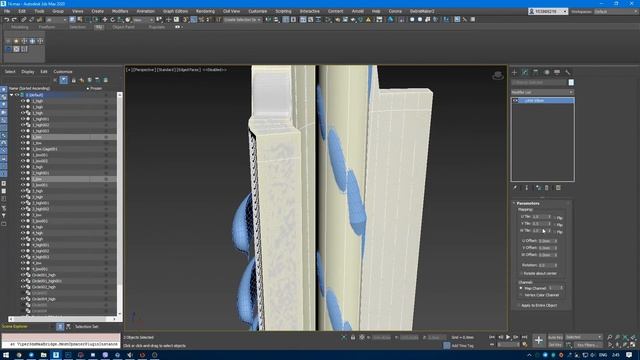Activate the Select and Move tool
This screenshot has width=640, height=360.
click(x=104, y=20)
